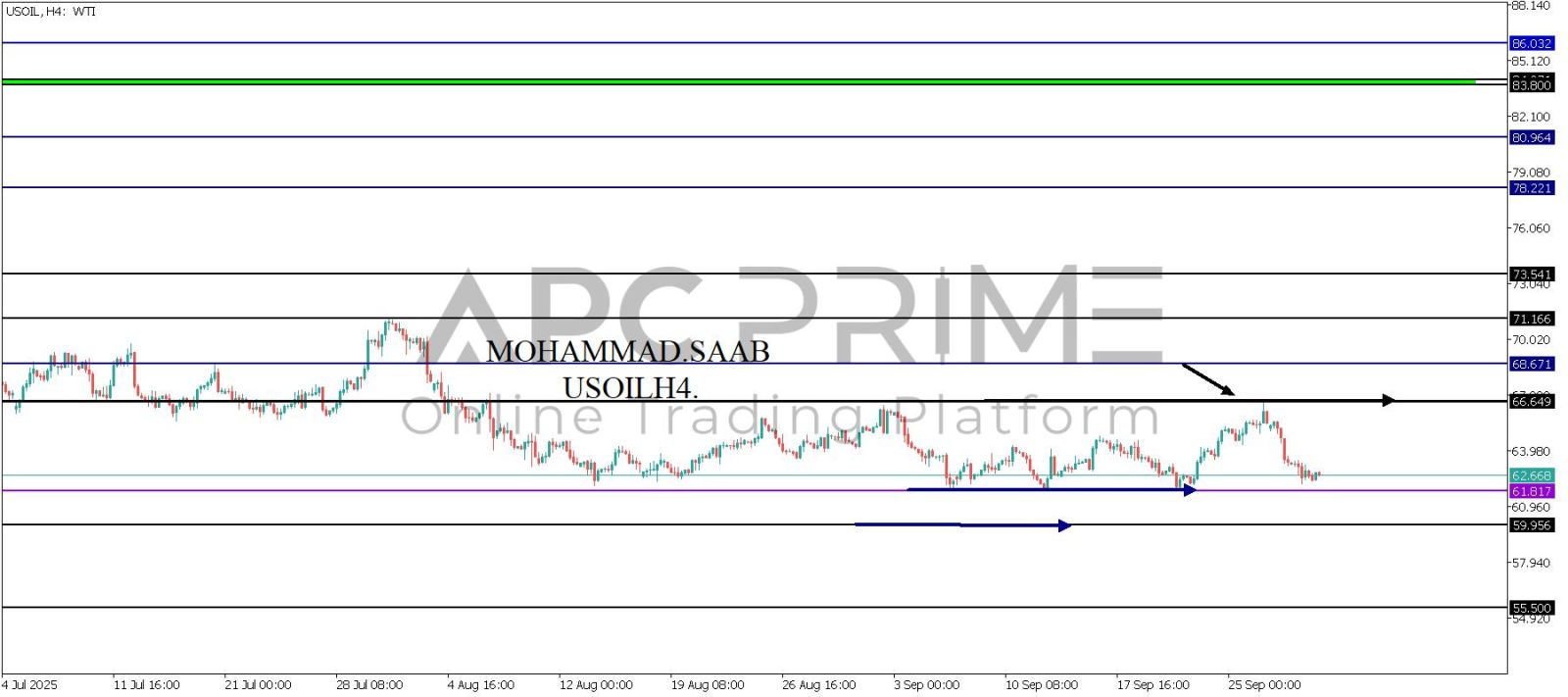
Task: Select the black arrowhead on the 66.649 line
Action: [x=1388, y=400]
